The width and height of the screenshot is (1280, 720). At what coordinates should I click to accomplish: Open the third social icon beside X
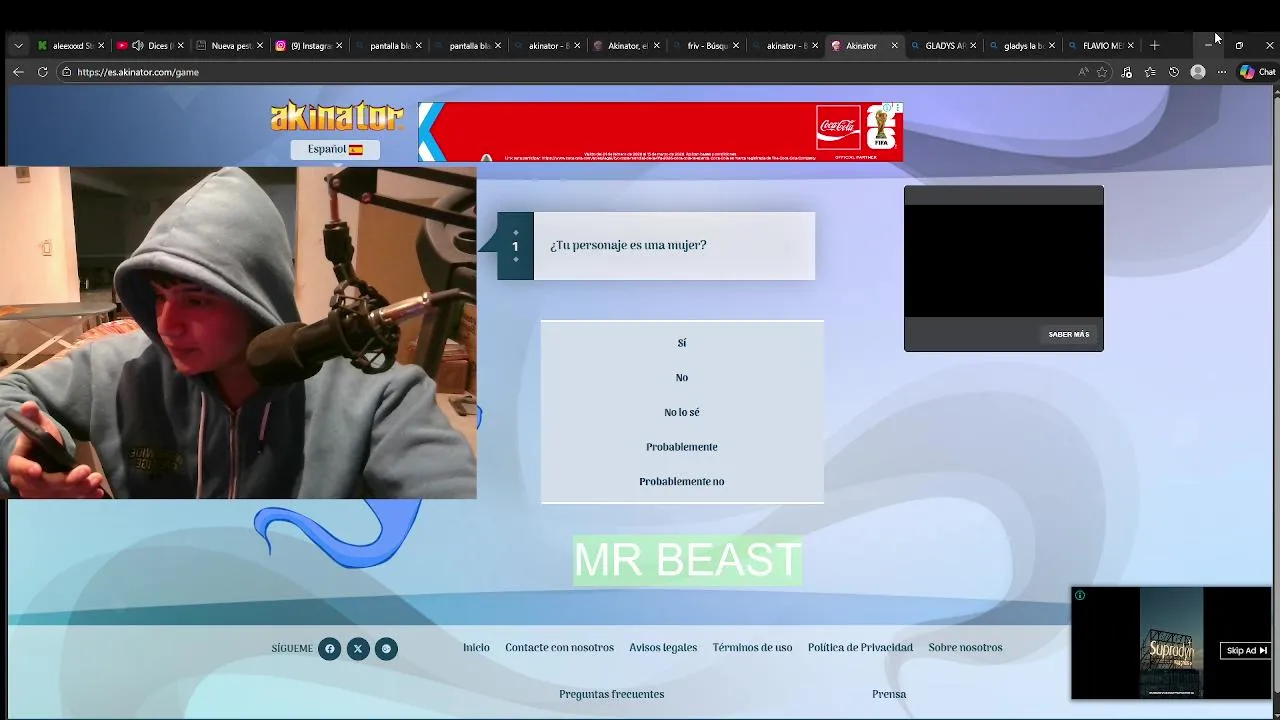[x=386, y=649]
